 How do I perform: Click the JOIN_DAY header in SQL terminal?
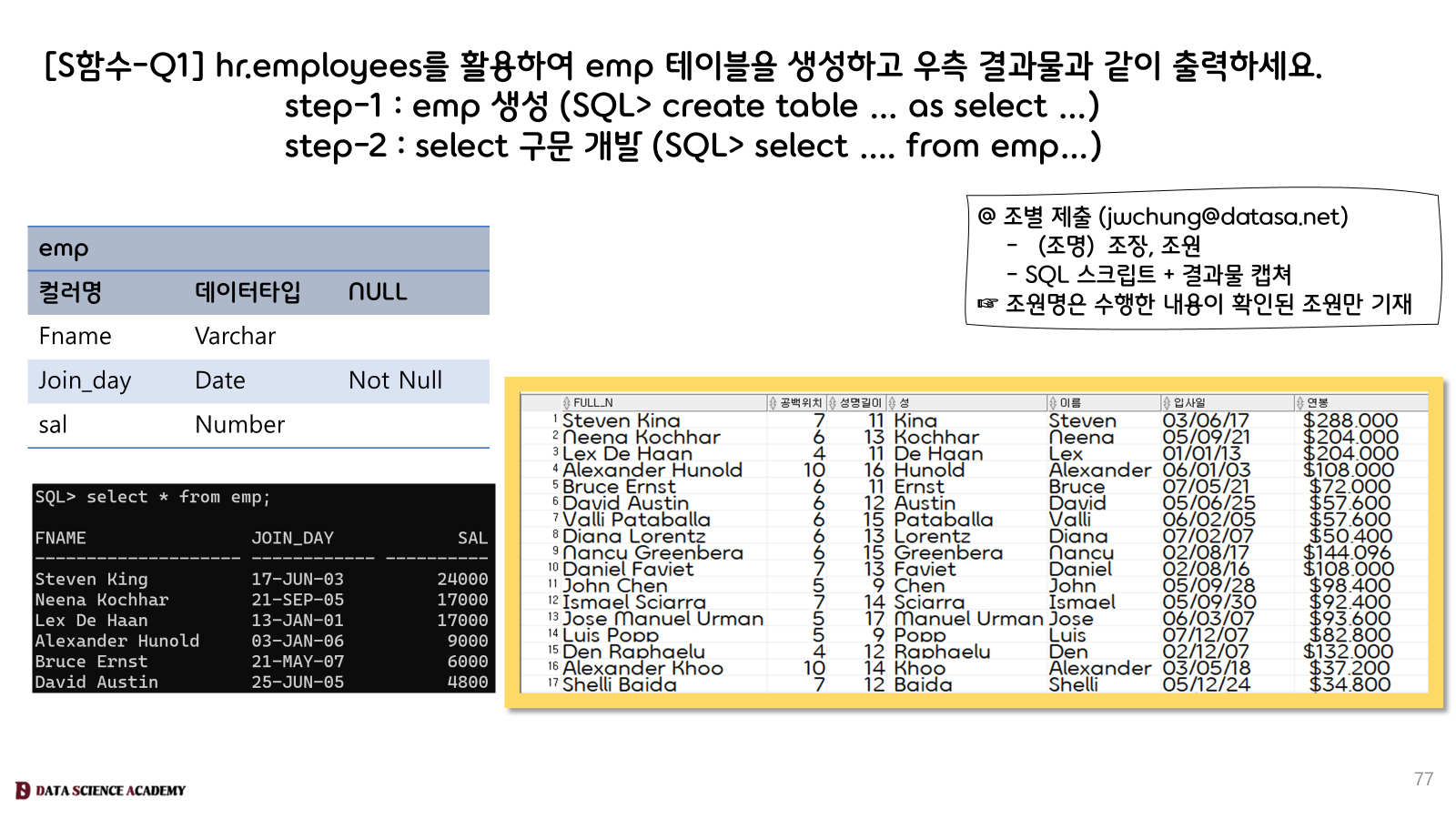[x=293, y=538]
